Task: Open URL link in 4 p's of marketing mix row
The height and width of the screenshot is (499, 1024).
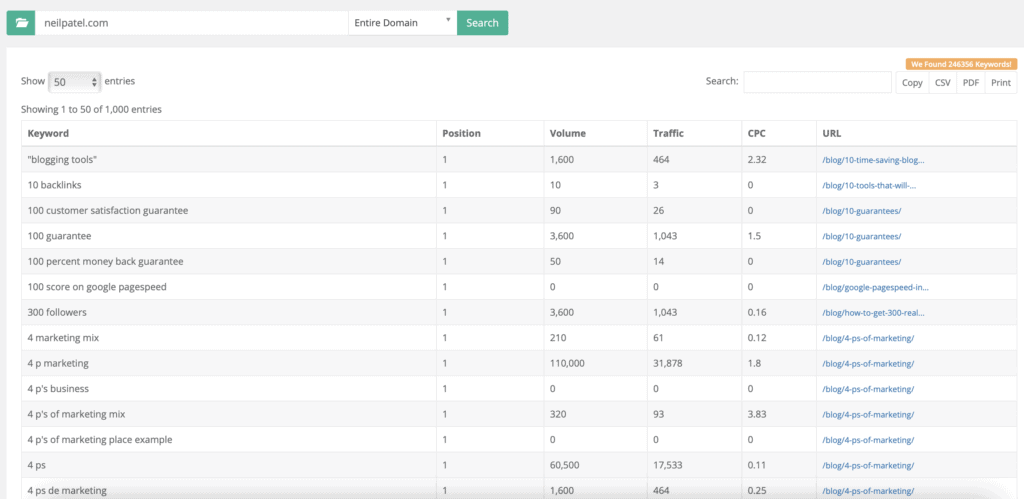Action: pyautogui.click(x=868, y=414)
